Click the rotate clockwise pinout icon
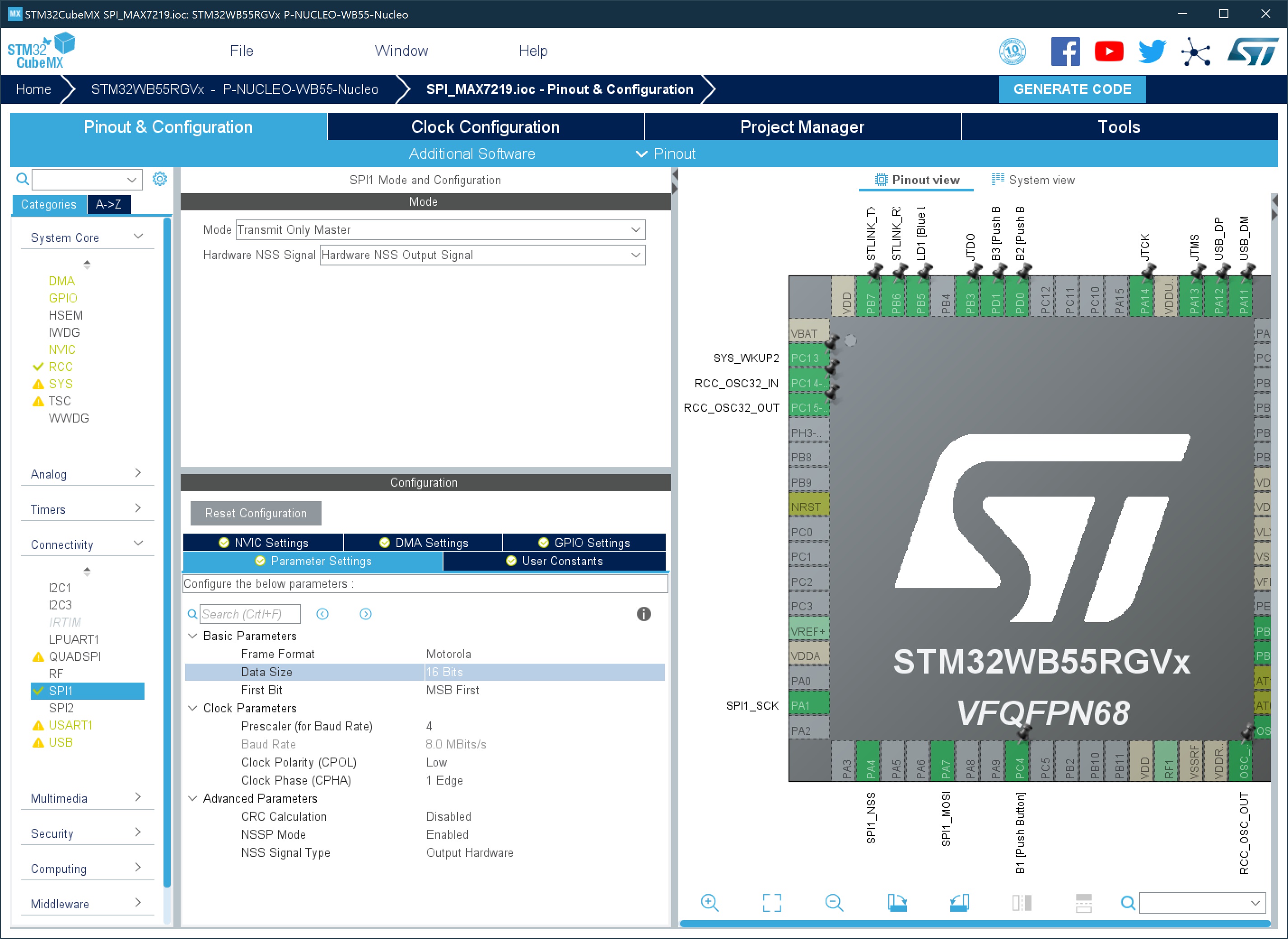 point(897,902)
